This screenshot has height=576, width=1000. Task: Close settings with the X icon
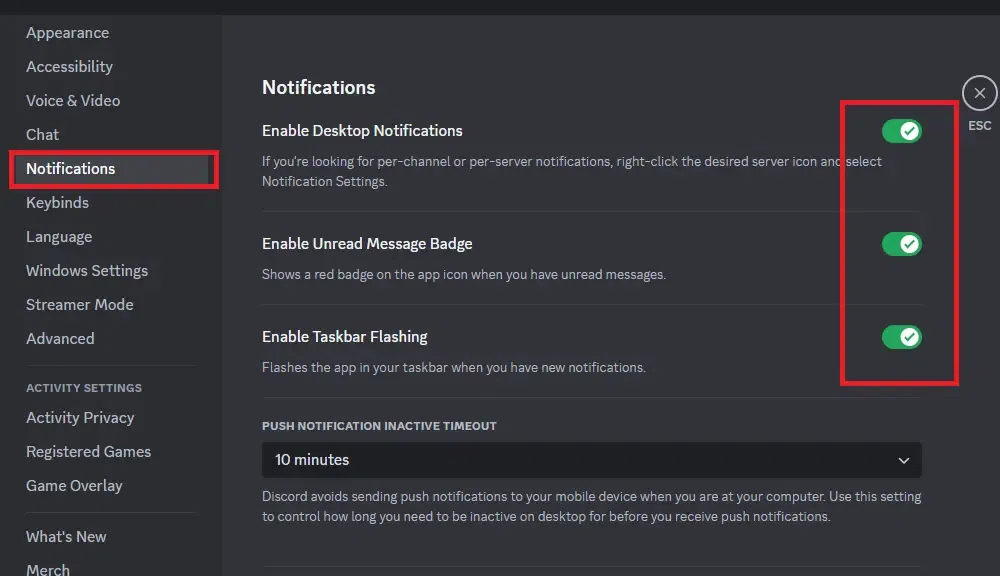click(979, 94)
